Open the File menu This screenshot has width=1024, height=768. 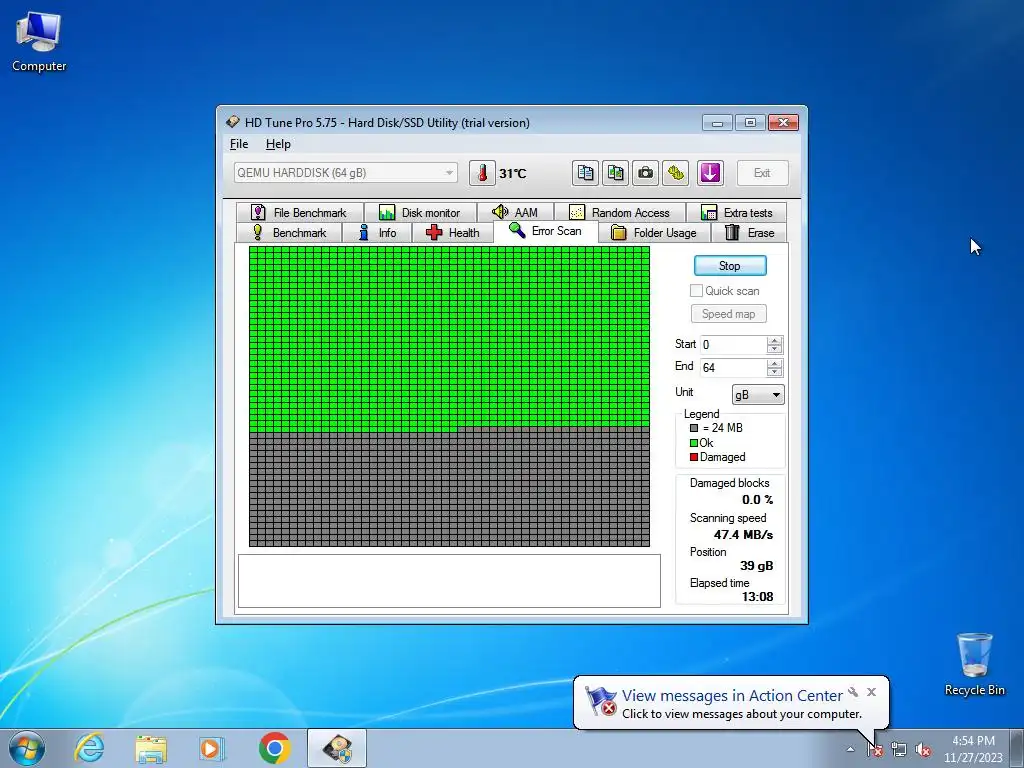239,144
